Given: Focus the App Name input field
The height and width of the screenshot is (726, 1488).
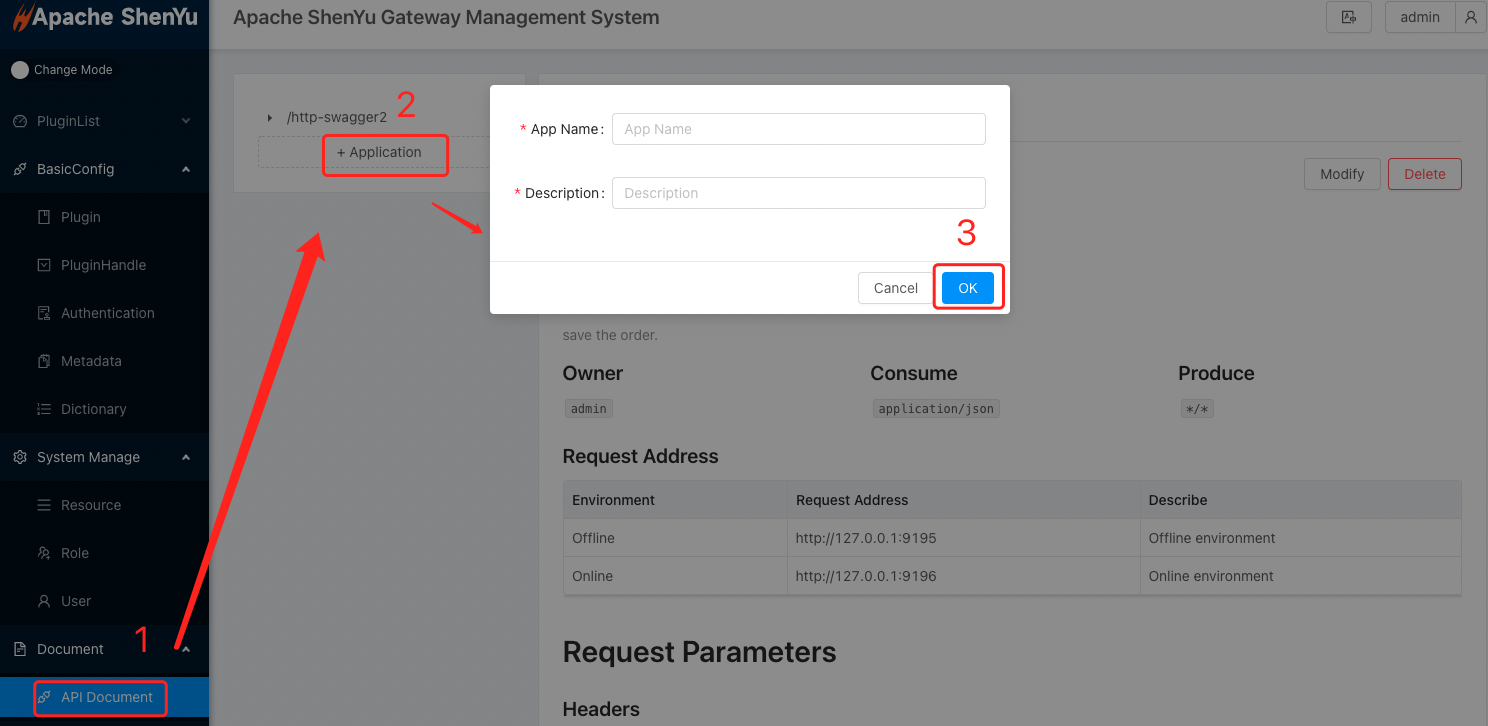Looking at the screenshot, I should pyautogui.click(x=798, y=129).
